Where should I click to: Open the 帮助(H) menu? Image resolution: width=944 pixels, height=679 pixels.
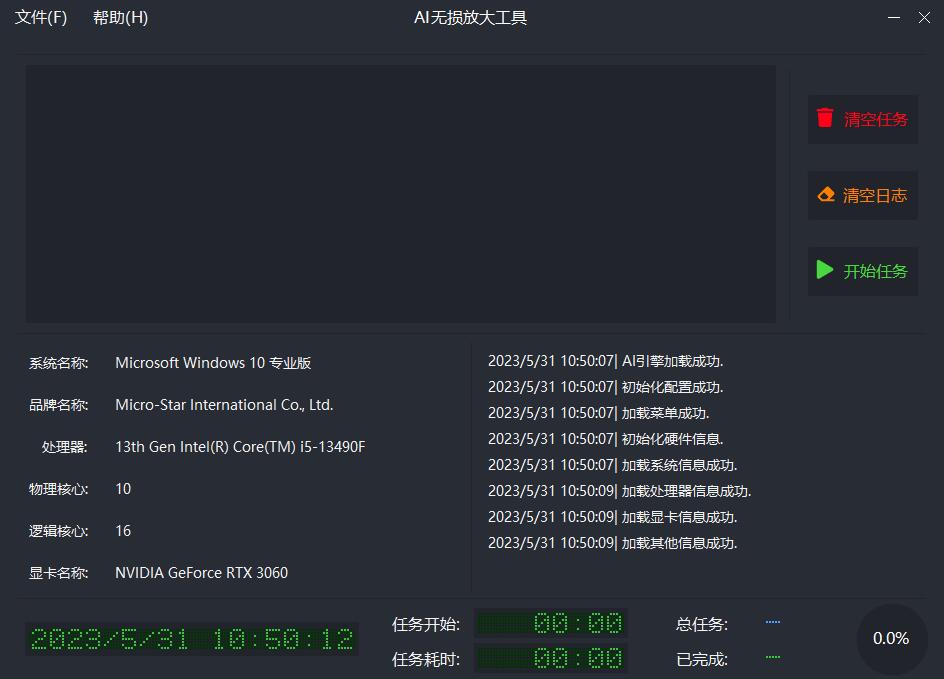coord(120,17)
